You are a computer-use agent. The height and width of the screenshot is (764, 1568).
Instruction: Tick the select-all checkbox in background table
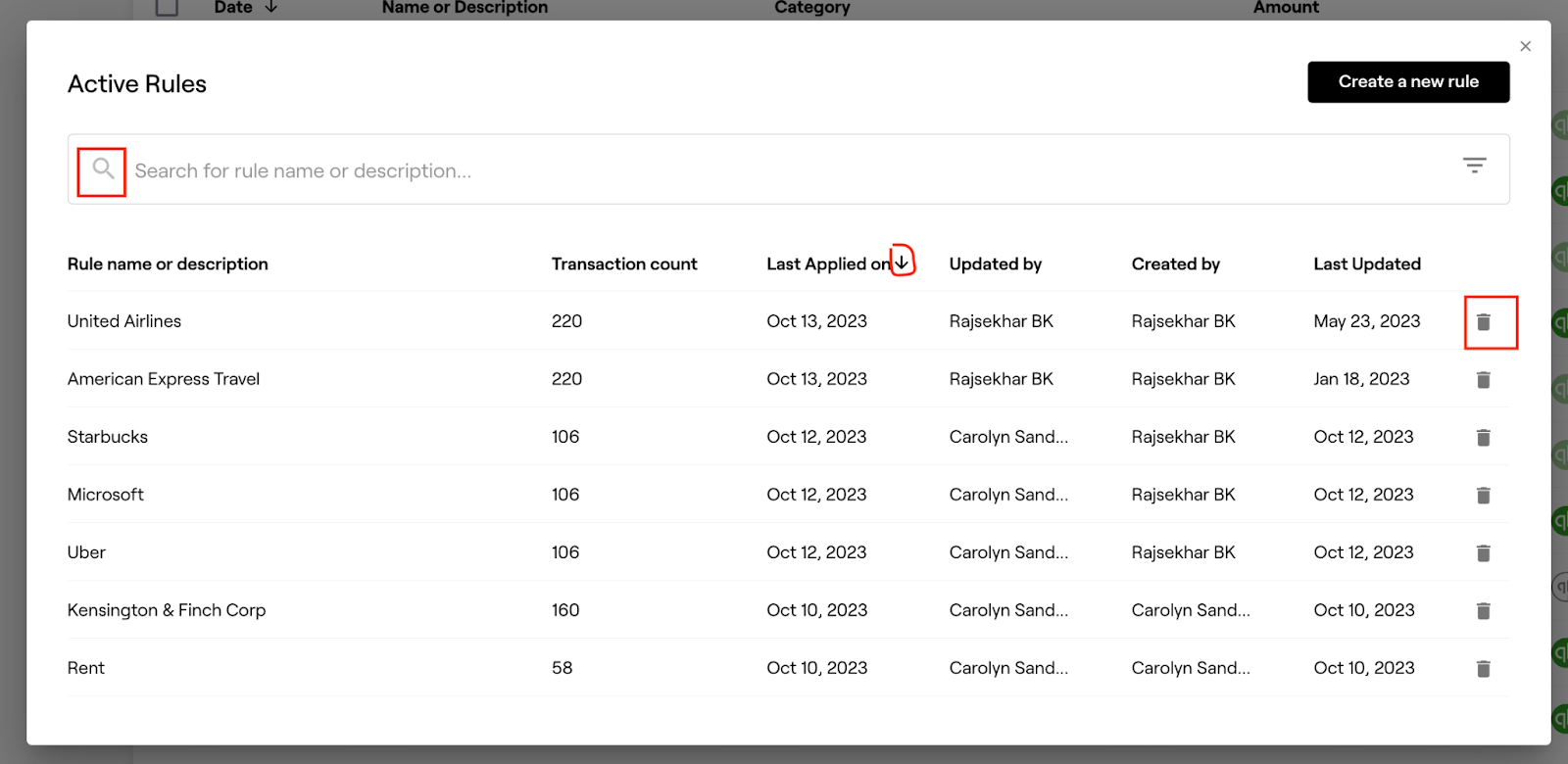point(168,7)
